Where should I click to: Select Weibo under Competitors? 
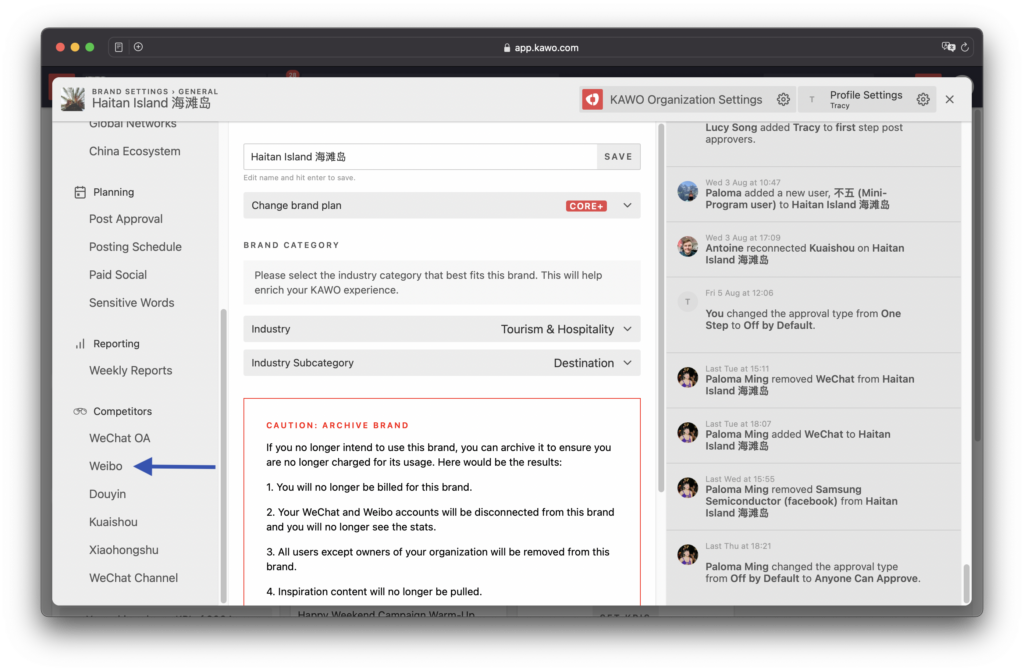[x=106, y=466]
